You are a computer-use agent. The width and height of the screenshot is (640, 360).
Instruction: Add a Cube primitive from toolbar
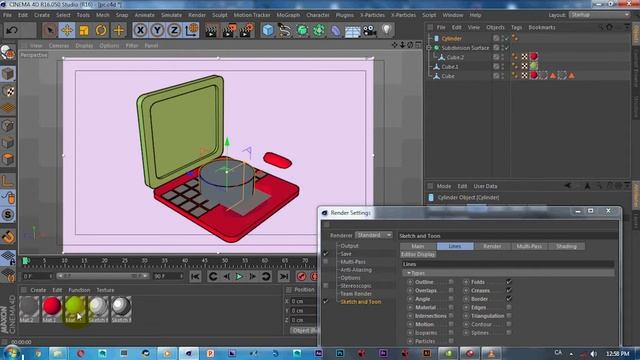tap(268, 30)
